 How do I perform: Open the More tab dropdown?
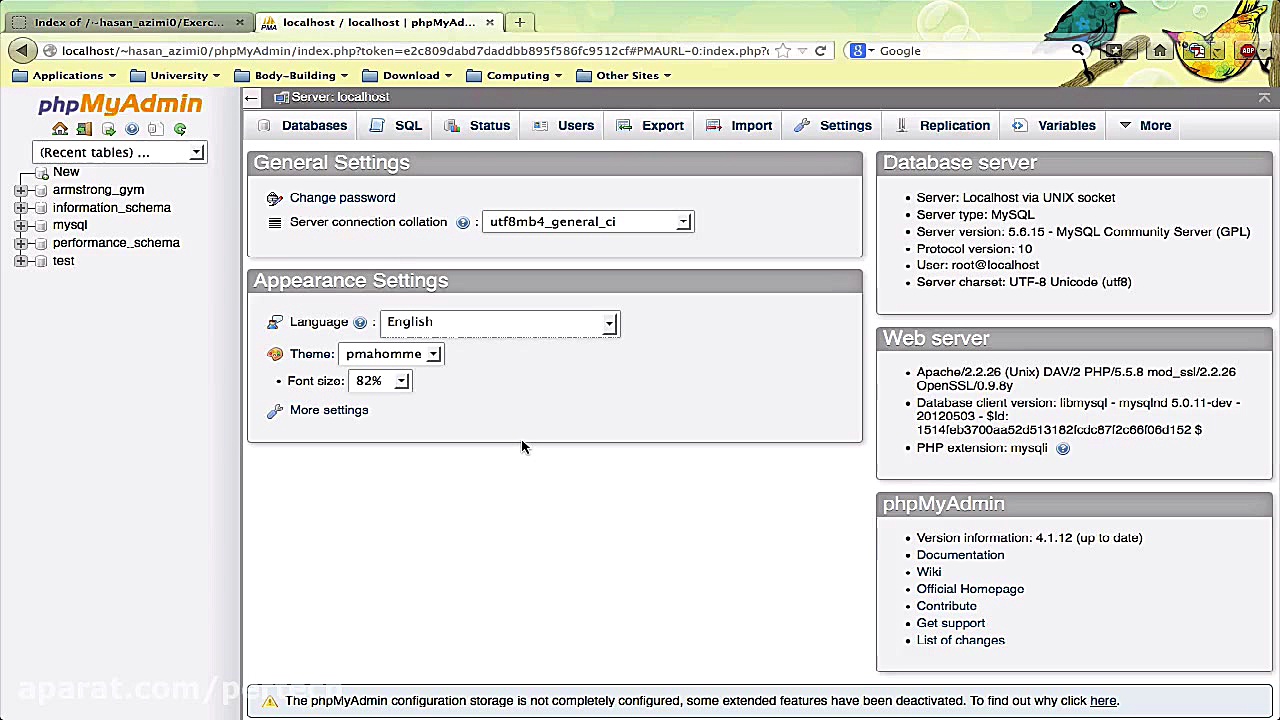1145,126
